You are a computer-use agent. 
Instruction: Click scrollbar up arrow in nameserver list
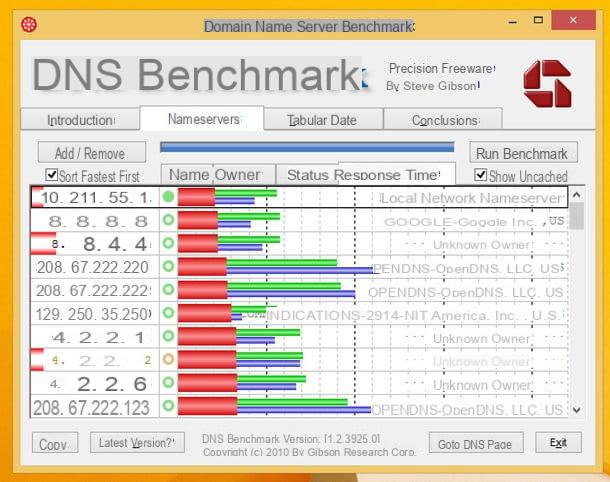click(577, 195)
